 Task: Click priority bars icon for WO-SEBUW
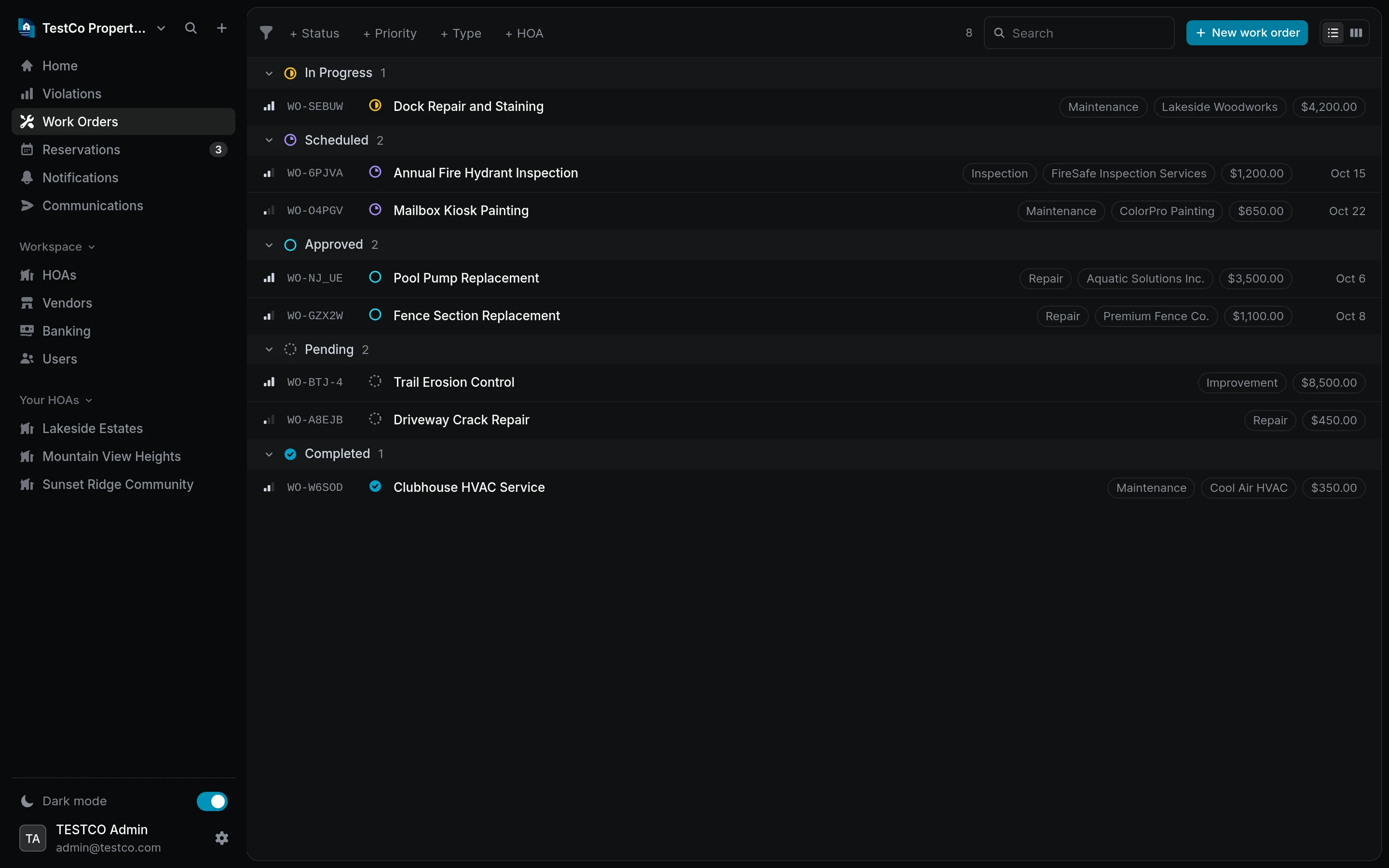point(269,106)
